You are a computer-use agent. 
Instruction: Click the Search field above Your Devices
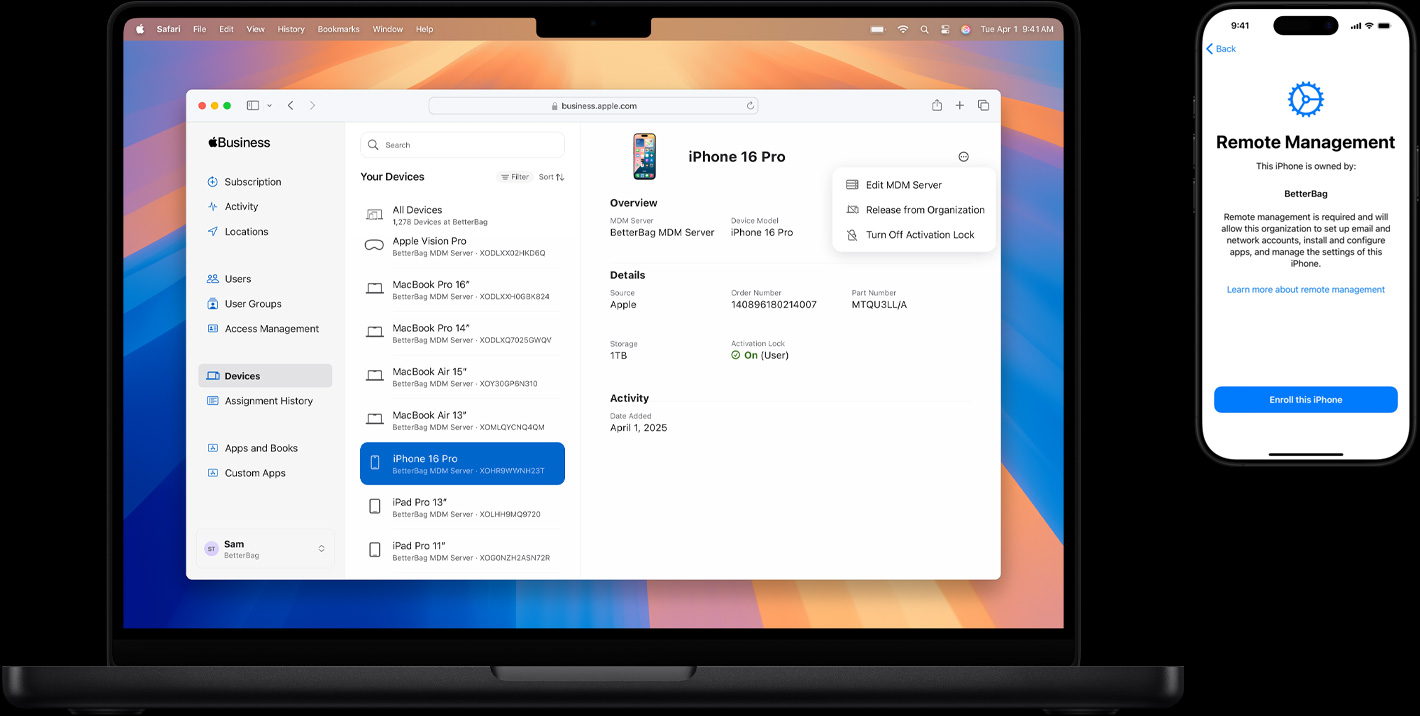(x=462, y=144)
